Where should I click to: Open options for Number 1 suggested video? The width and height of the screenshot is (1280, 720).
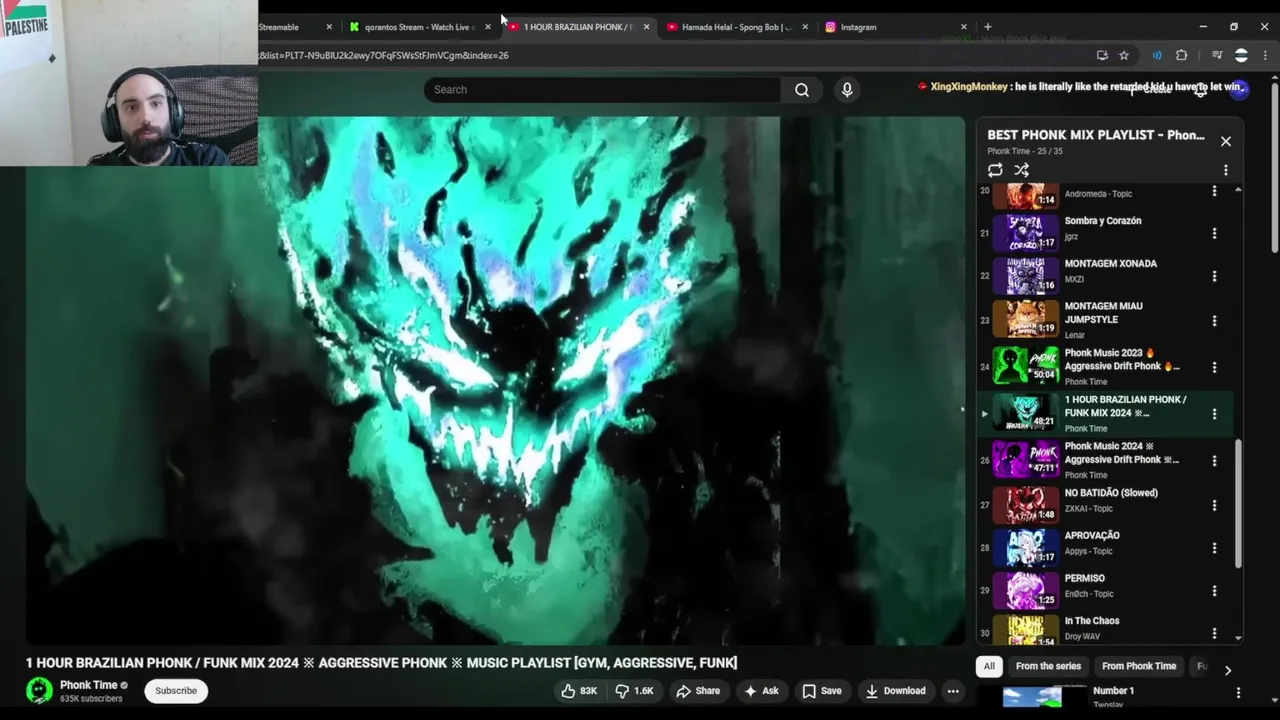point(1238,692)
